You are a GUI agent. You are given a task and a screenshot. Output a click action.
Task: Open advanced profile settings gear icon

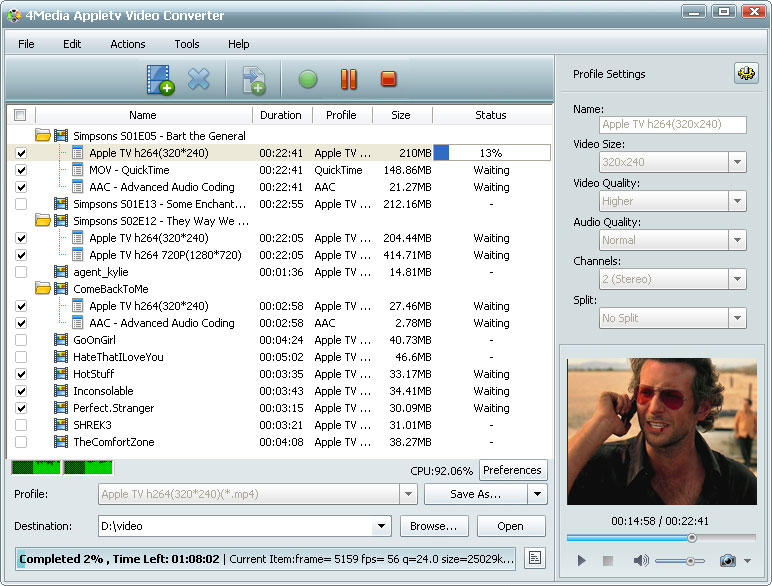point(746,73)
